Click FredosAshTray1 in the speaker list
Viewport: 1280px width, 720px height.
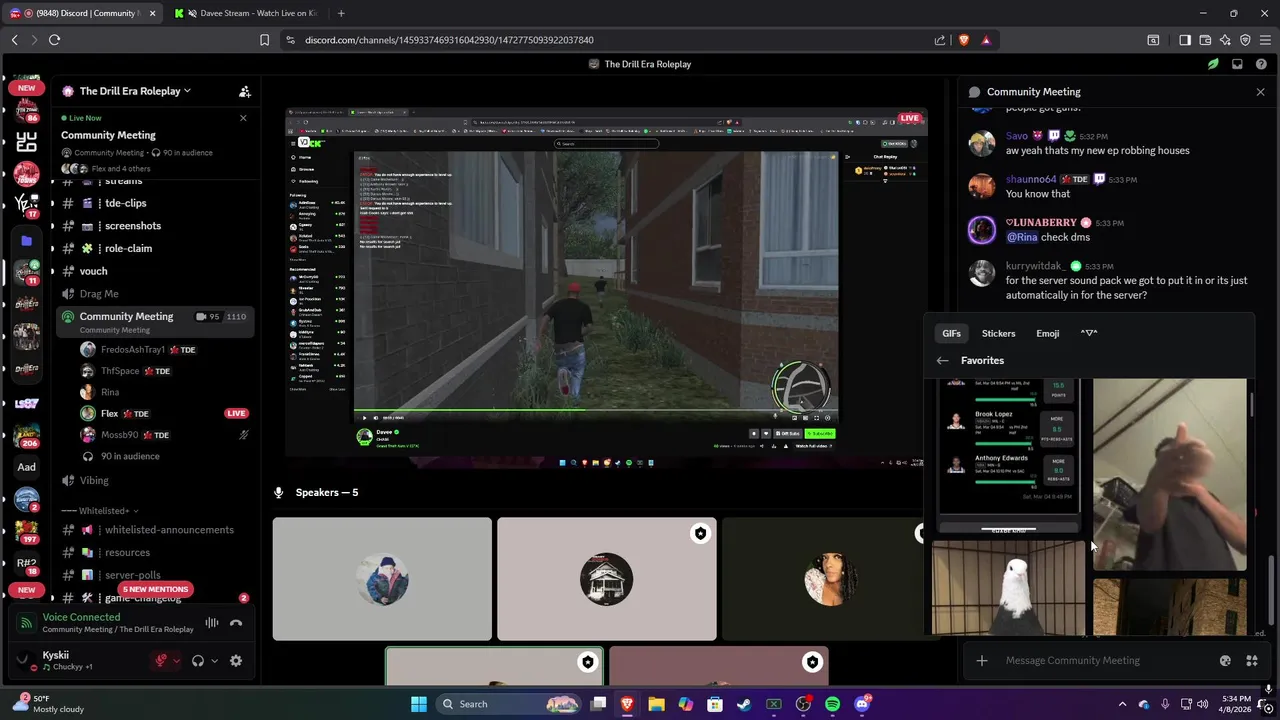133,350
